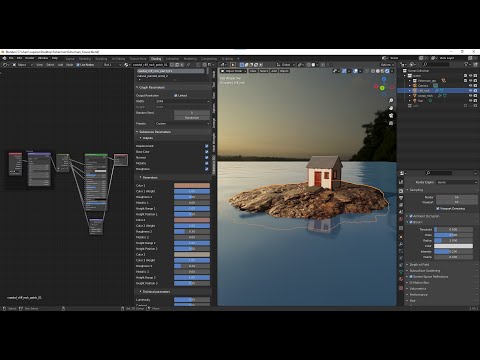The height and width of the screenshot is (360, 480).
Task: Toggle the Base Color output checkbox
Action: 207,152
